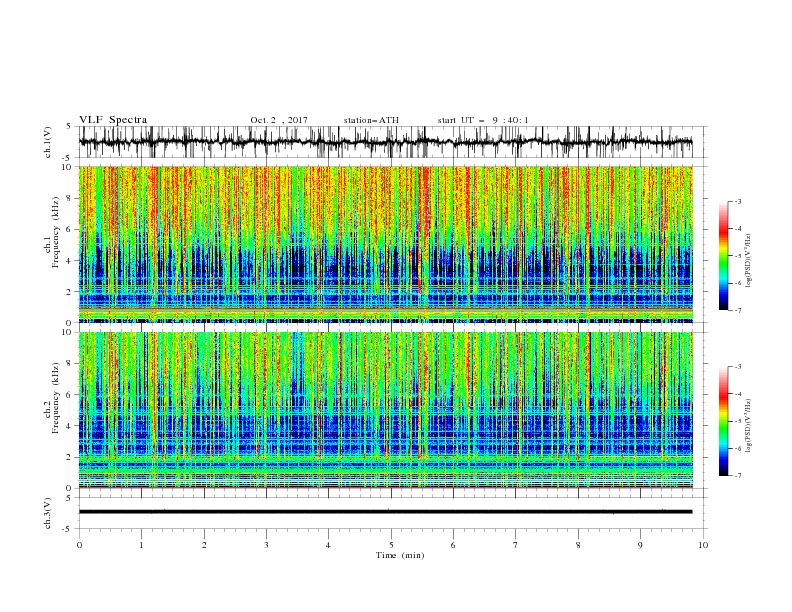Click time axis tick label "2"
Image resolution: width=792 pixels, height=612 pixels.
[x=204, y=545]
